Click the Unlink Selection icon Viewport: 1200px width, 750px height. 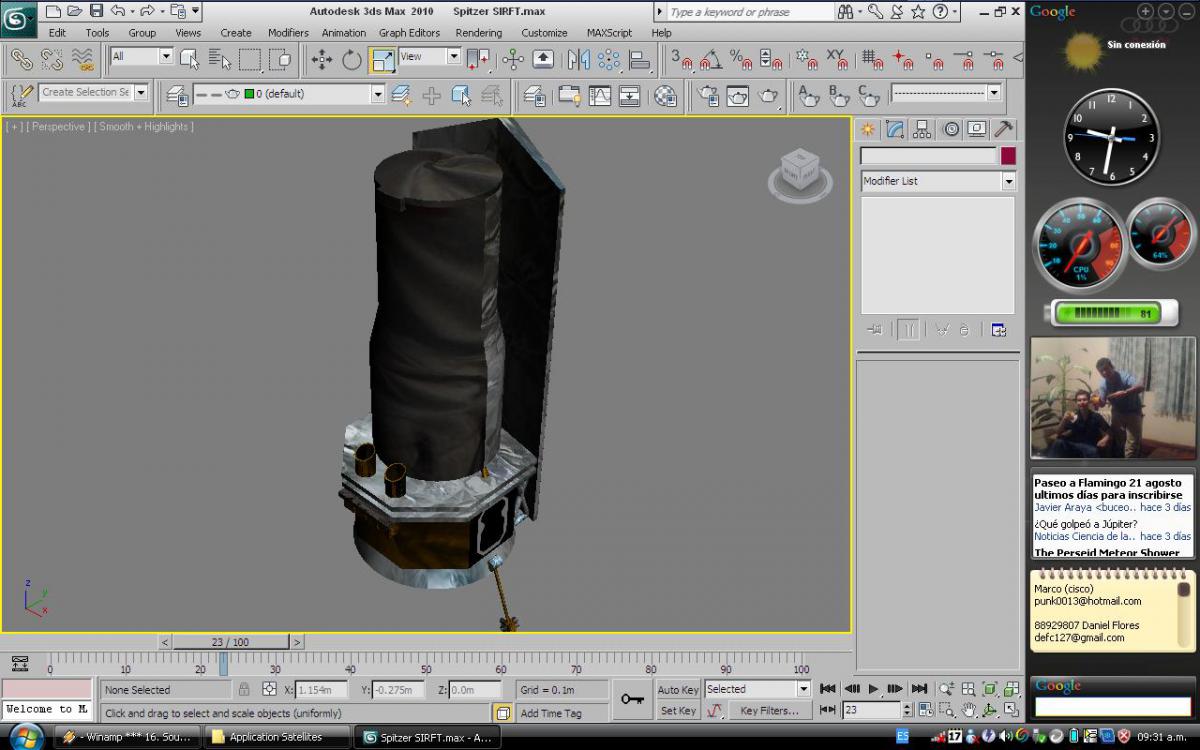point(52,60)
